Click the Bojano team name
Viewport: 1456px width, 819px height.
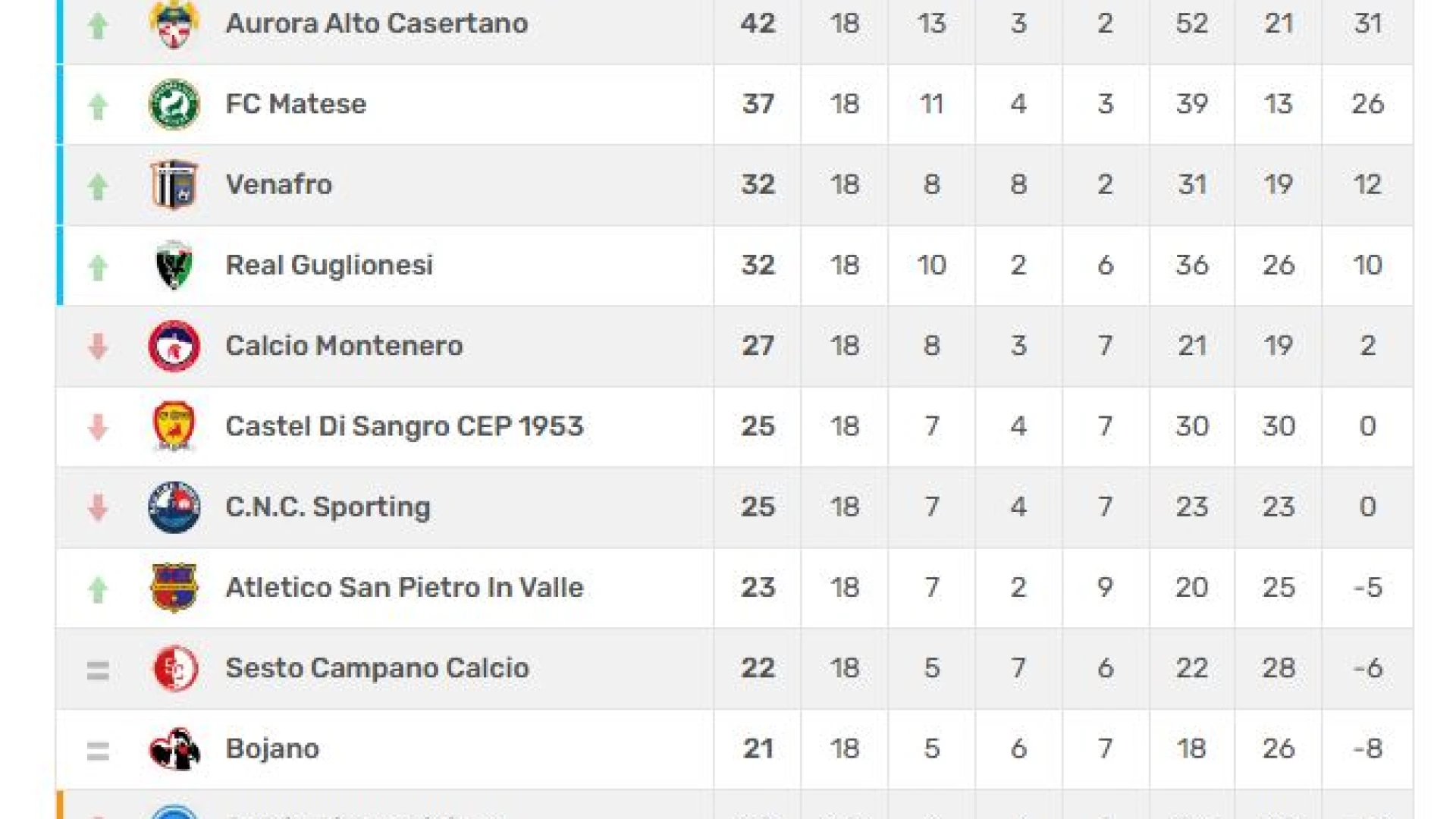272,749
